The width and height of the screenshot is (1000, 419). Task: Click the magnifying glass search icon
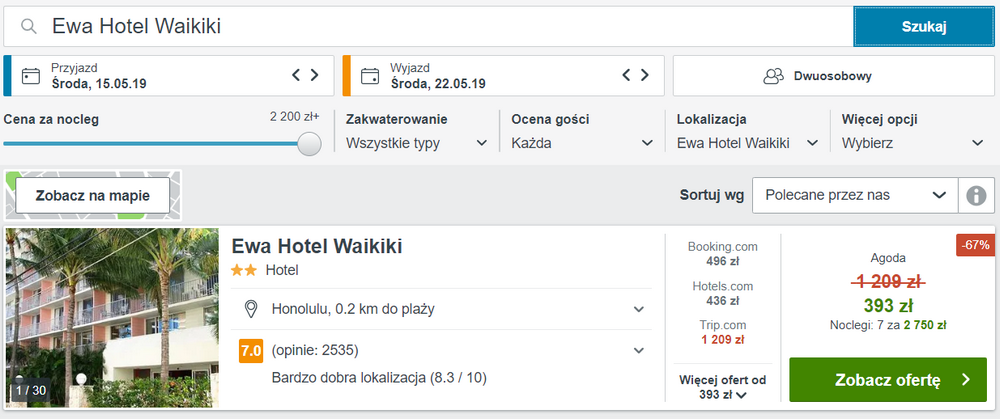coord(29,26)
